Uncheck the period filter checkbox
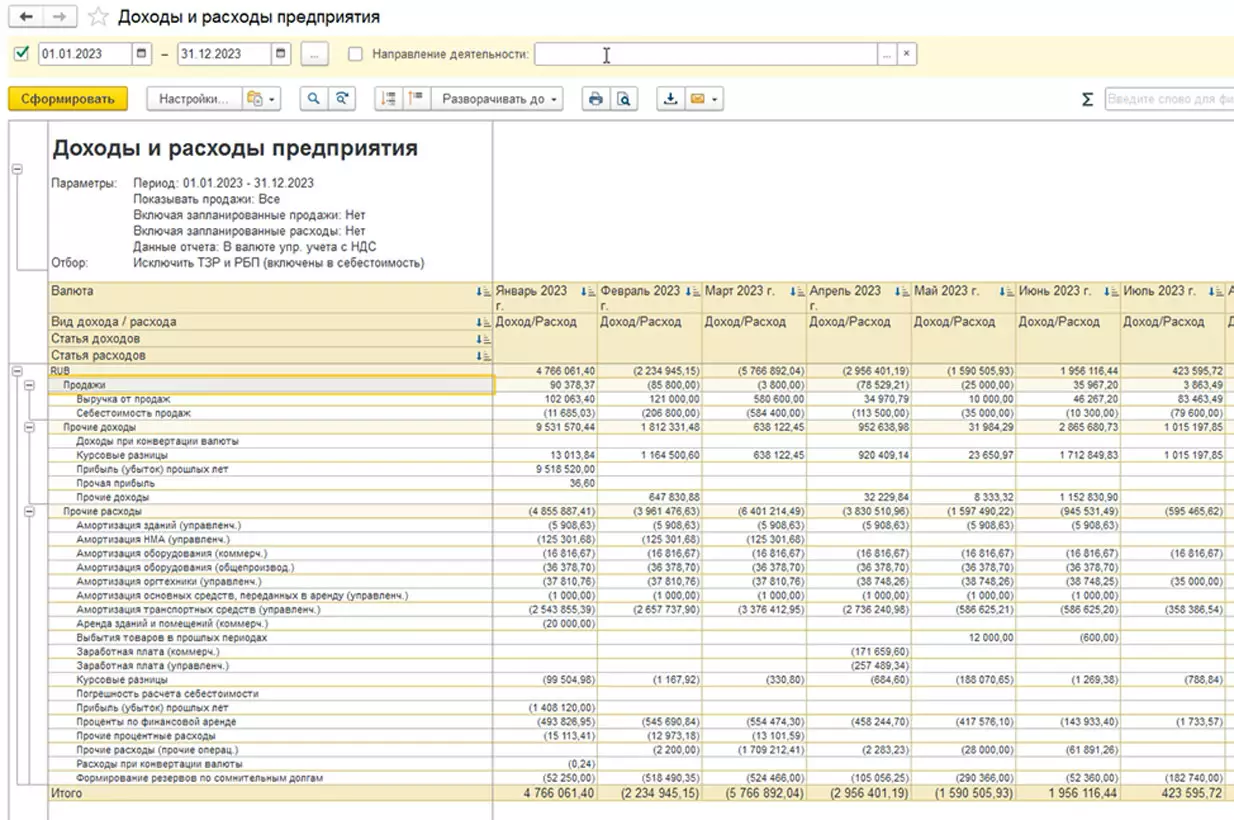 [x=22, y=54]
